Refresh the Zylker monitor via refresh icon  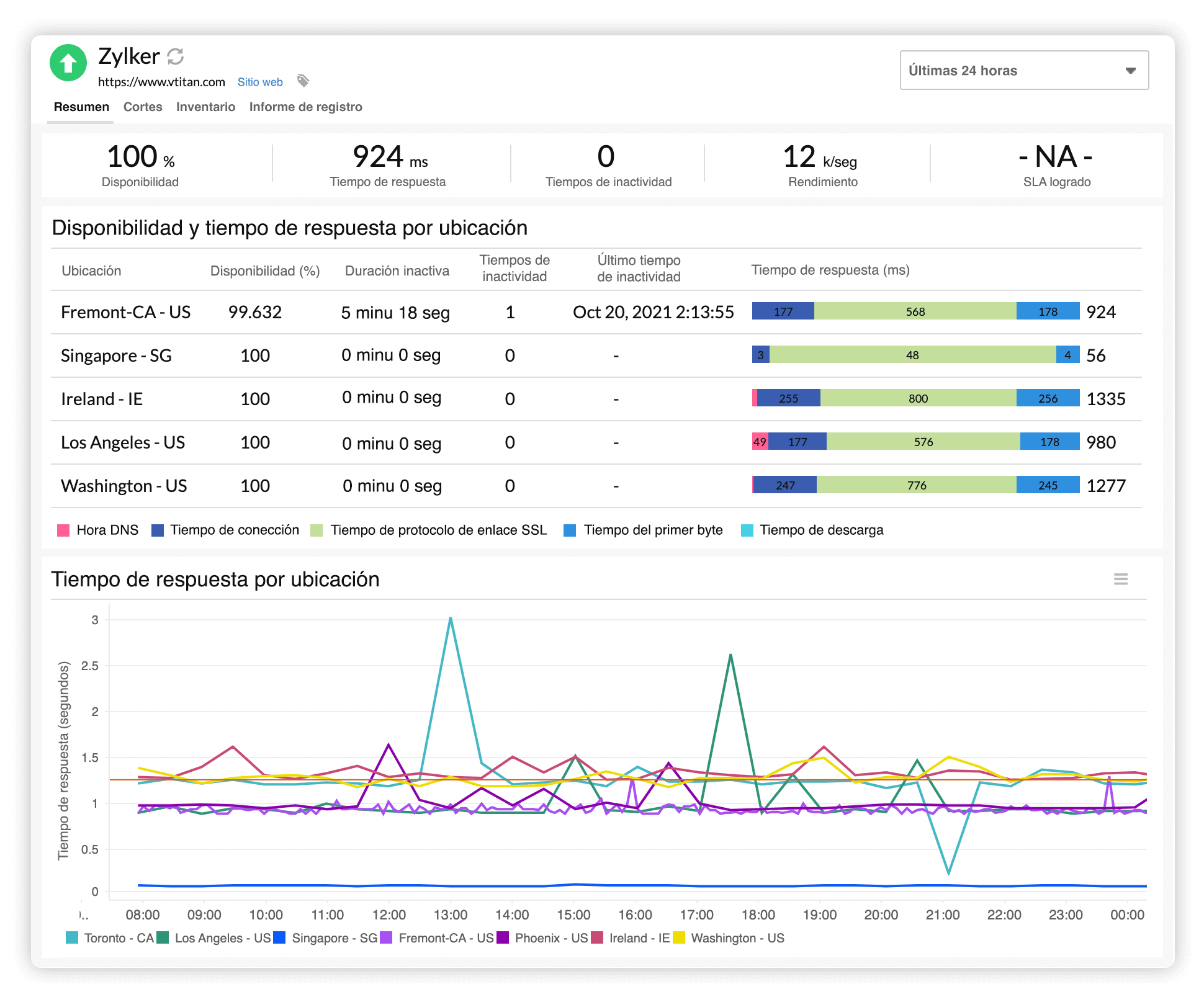tap(176, 56)
